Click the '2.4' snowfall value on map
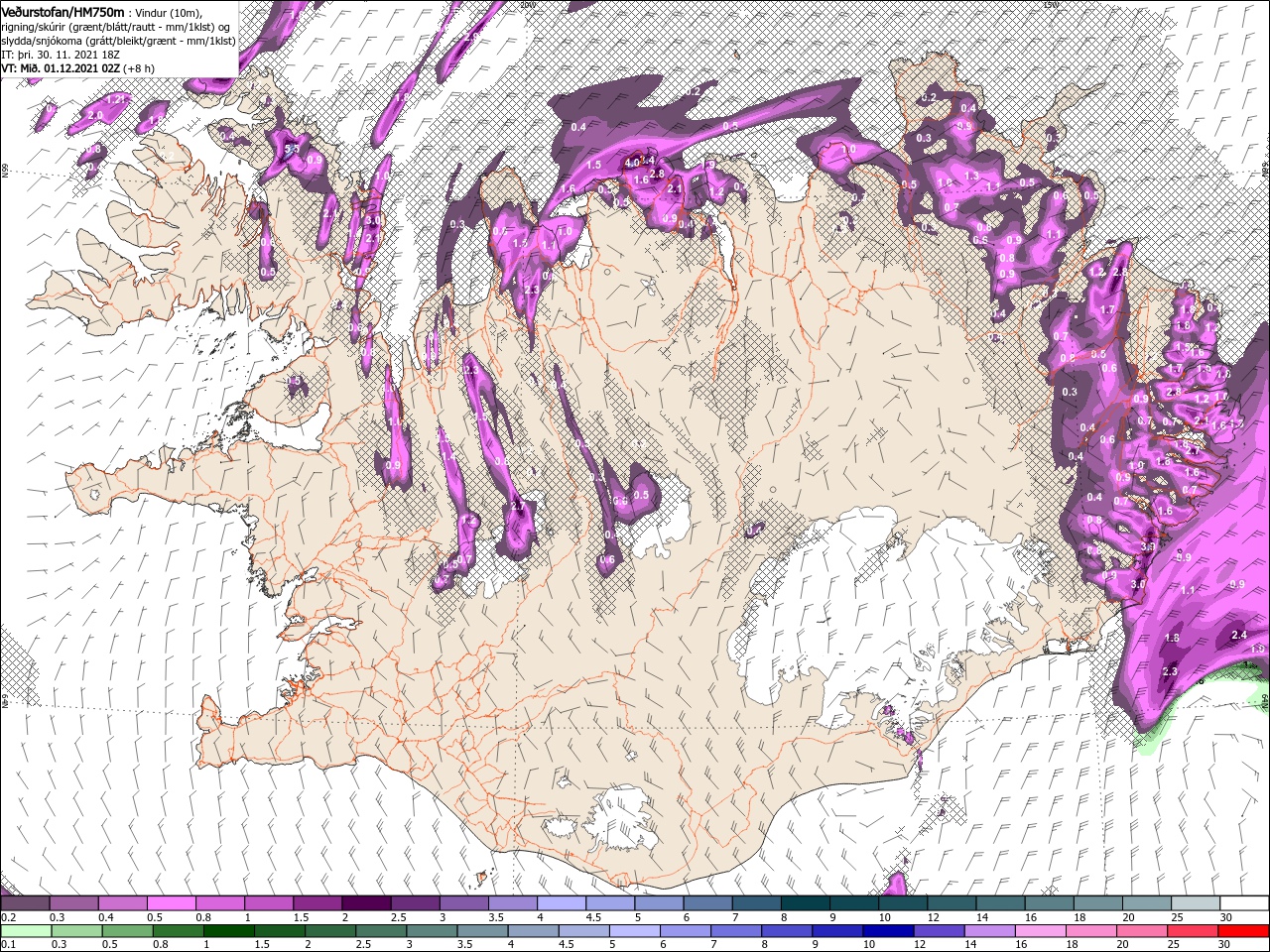The height and width of the screenshot is (952, 1270). pyautogui.click(x=1238, y=635)
